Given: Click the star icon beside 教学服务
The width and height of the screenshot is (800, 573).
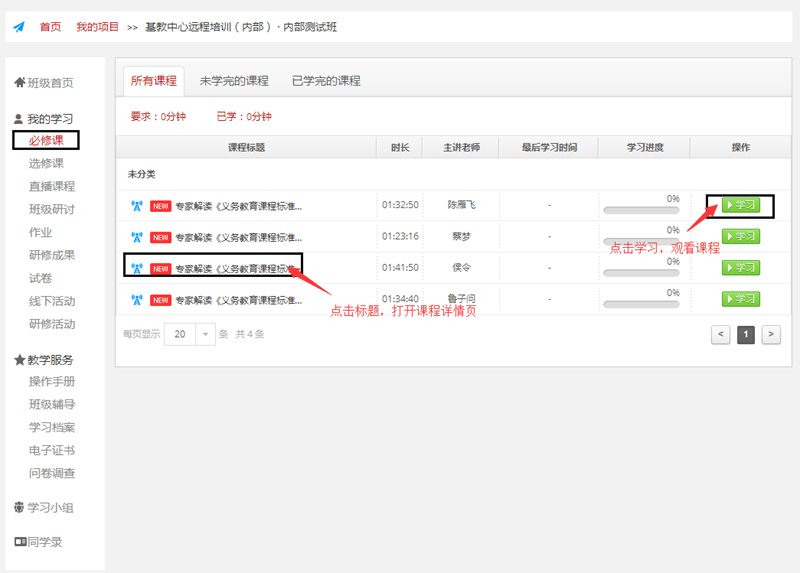Looking at the screenshot, I should [19, 360].
